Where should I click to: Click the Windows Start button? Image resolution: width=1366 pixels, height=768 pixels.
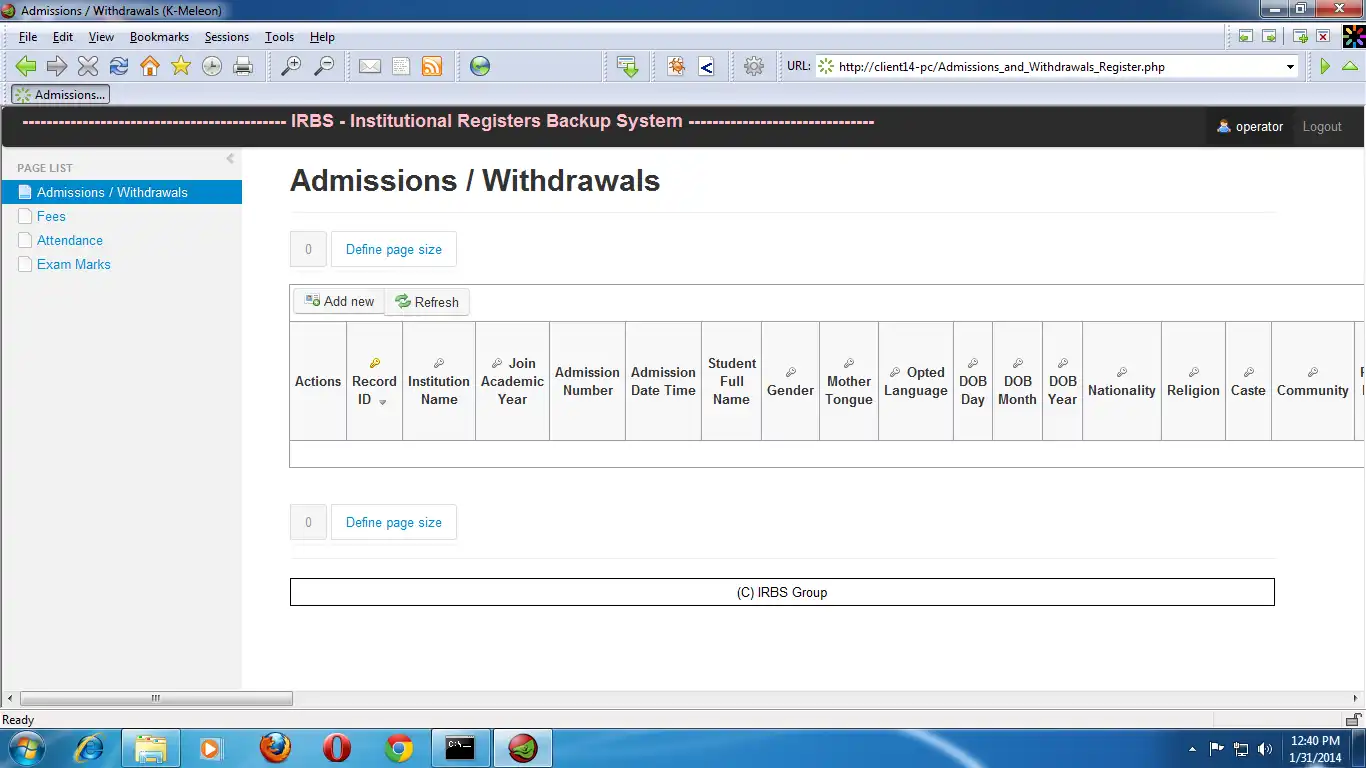tap(25, 748)
